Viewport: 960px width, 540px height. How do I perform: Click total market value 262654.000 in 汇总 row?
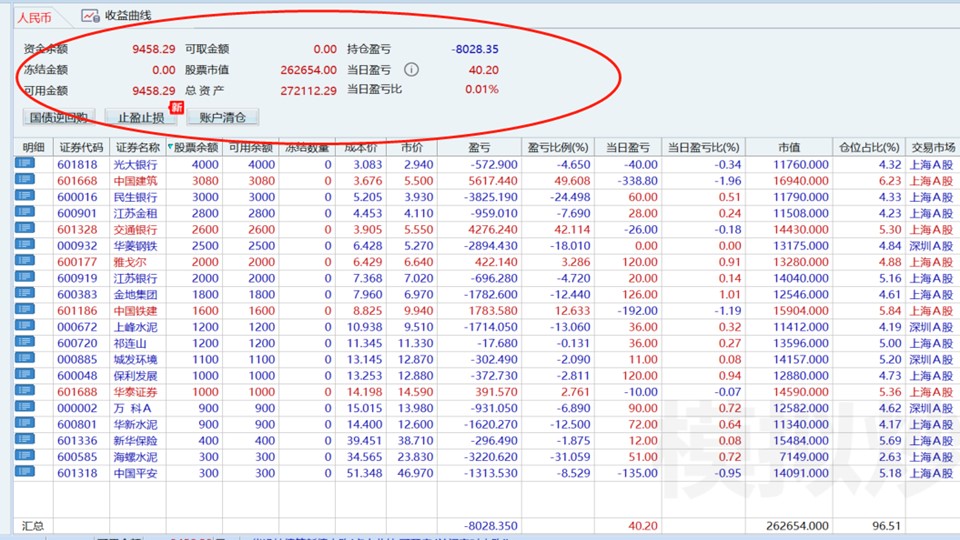click(x=797, y=526)
